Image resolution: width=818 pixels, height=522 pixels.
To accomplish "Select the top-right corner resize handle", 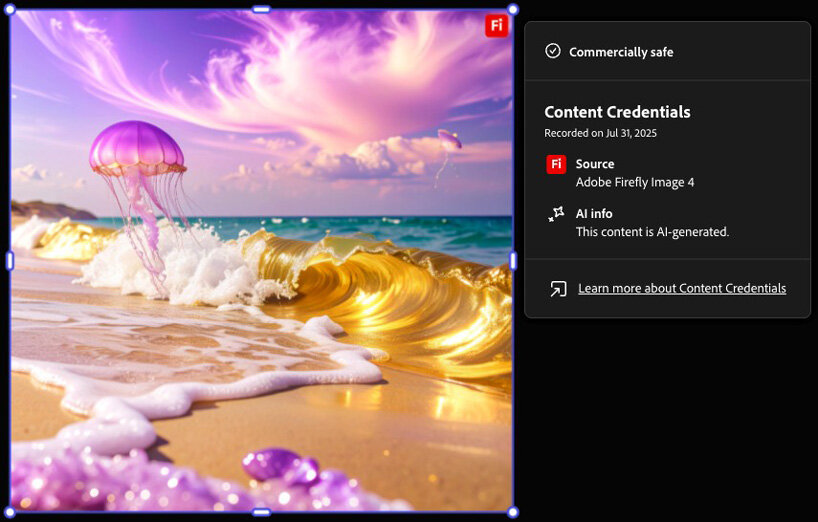I will coord(513,9).
